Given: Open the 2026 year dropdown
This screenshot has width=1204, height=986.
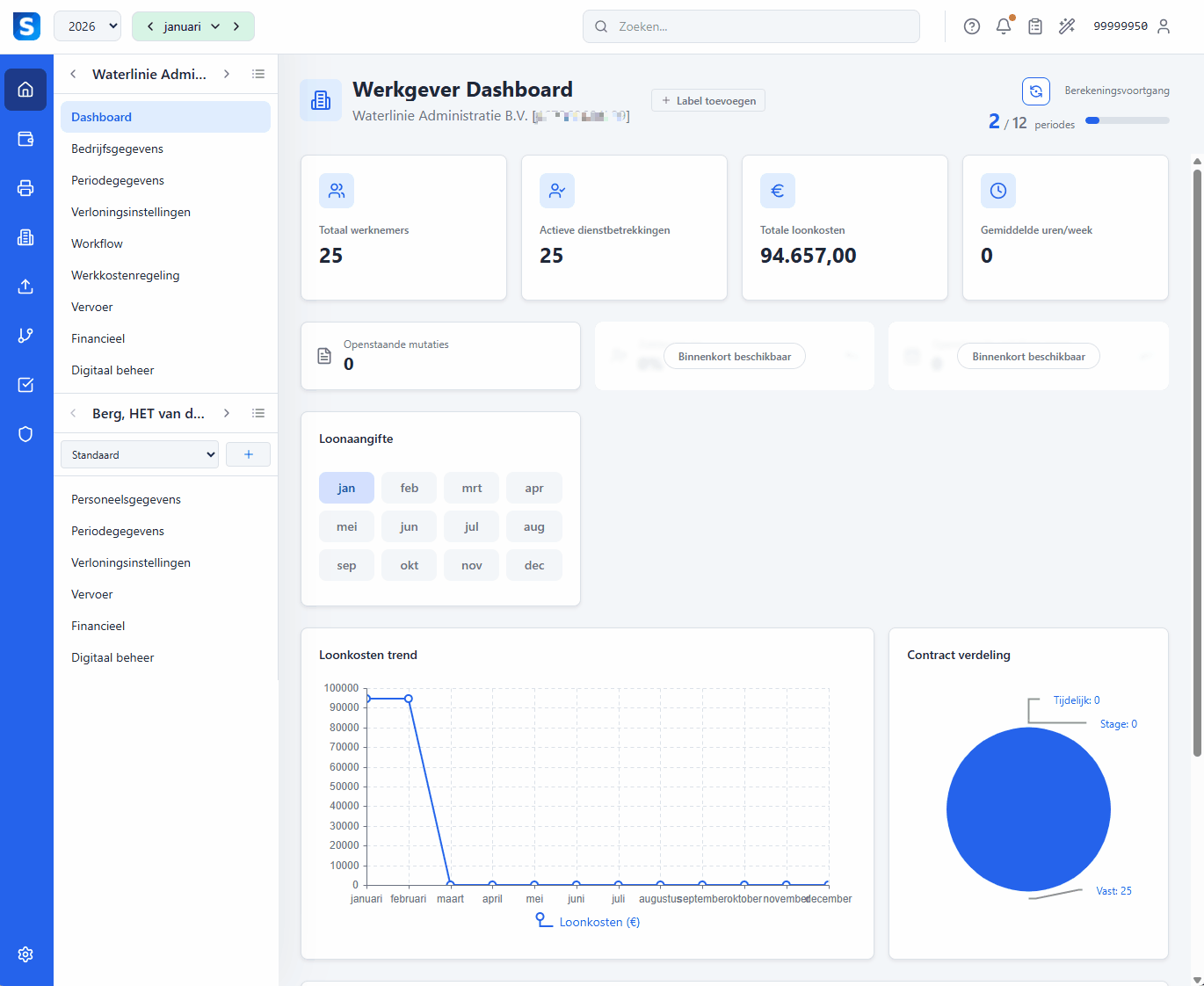Looking at the screenshot, I should click(x=88, y=26).
